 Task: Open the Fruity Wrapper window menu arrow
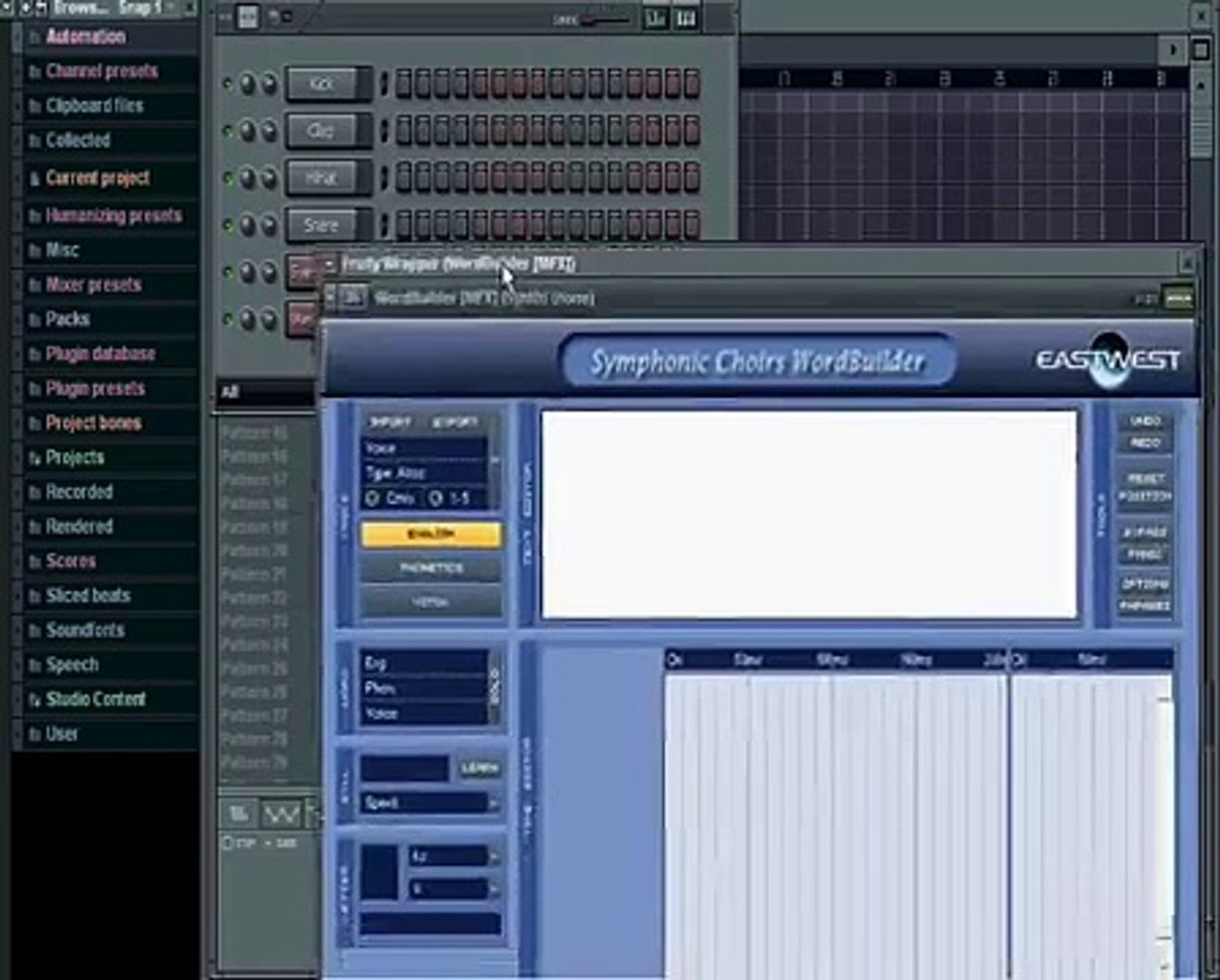(x=329, y=264)
